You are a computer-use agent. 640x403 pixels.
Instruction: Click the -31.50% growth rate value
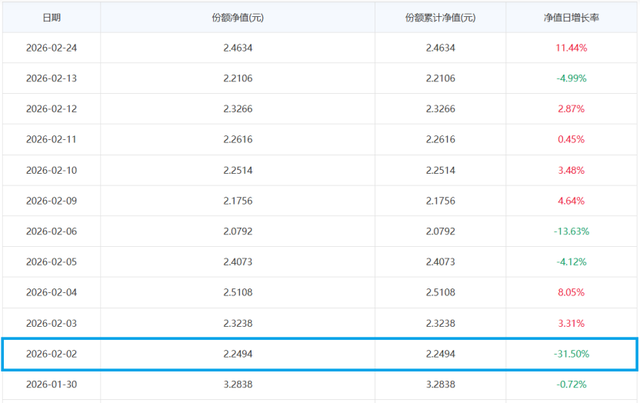click(572, 354)
